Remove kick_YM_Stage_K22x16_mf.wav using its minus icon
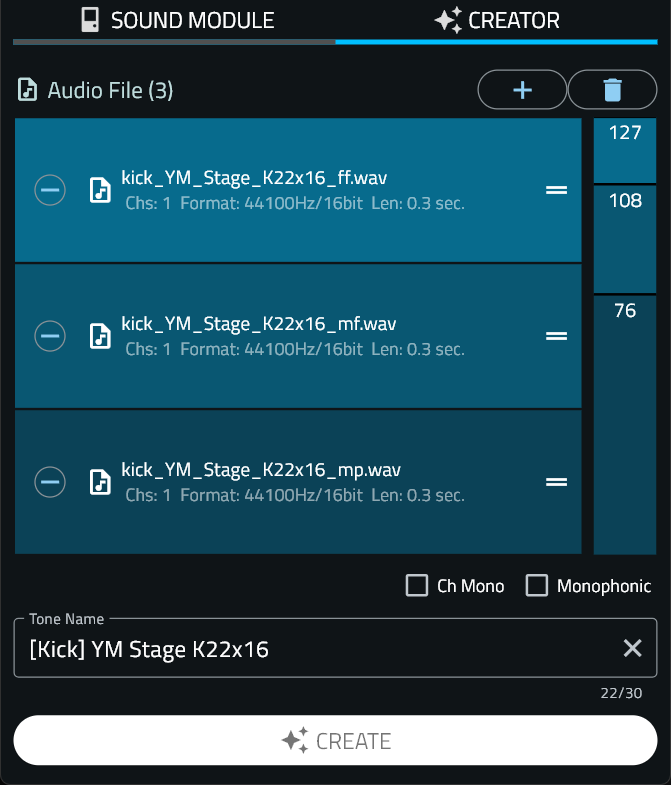This screenshot has height=785, width=671. tap(50, 336)
